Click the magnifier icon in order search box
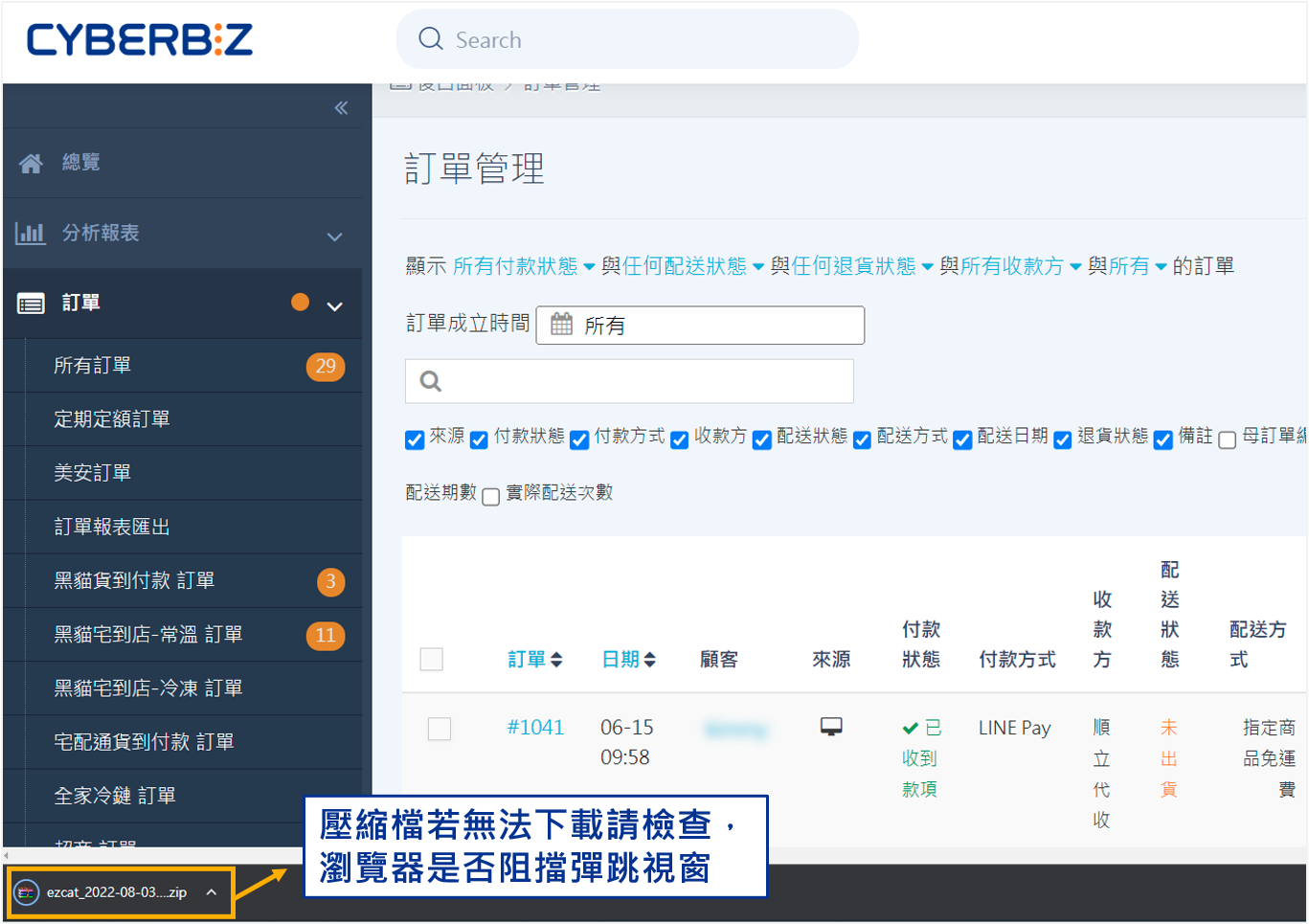Screen dimensions: 1309x924 click(431, 381)
